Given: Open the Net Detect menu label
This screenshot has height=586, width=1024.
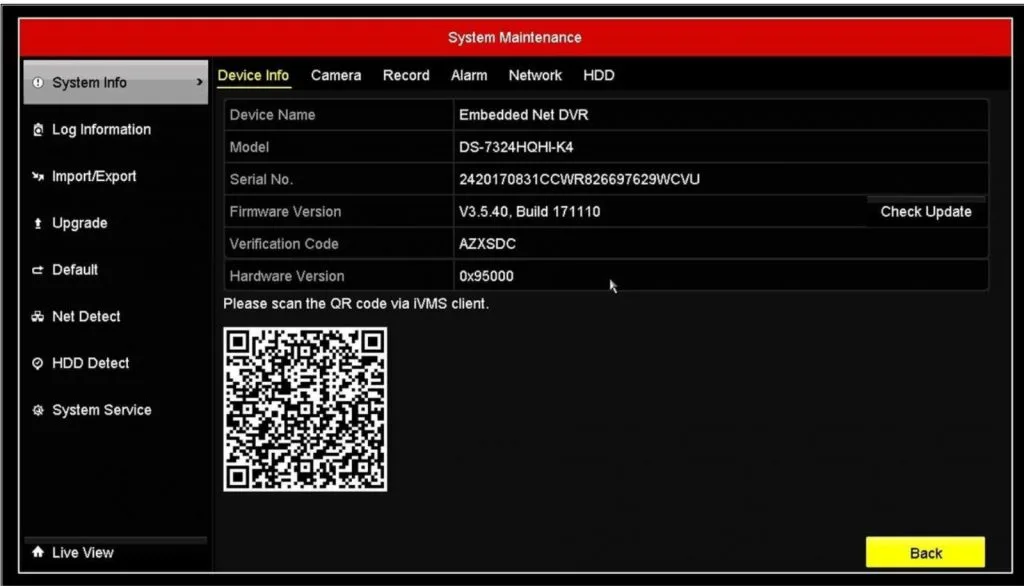Looking at the screenshot, I should [x=86, y=317].
